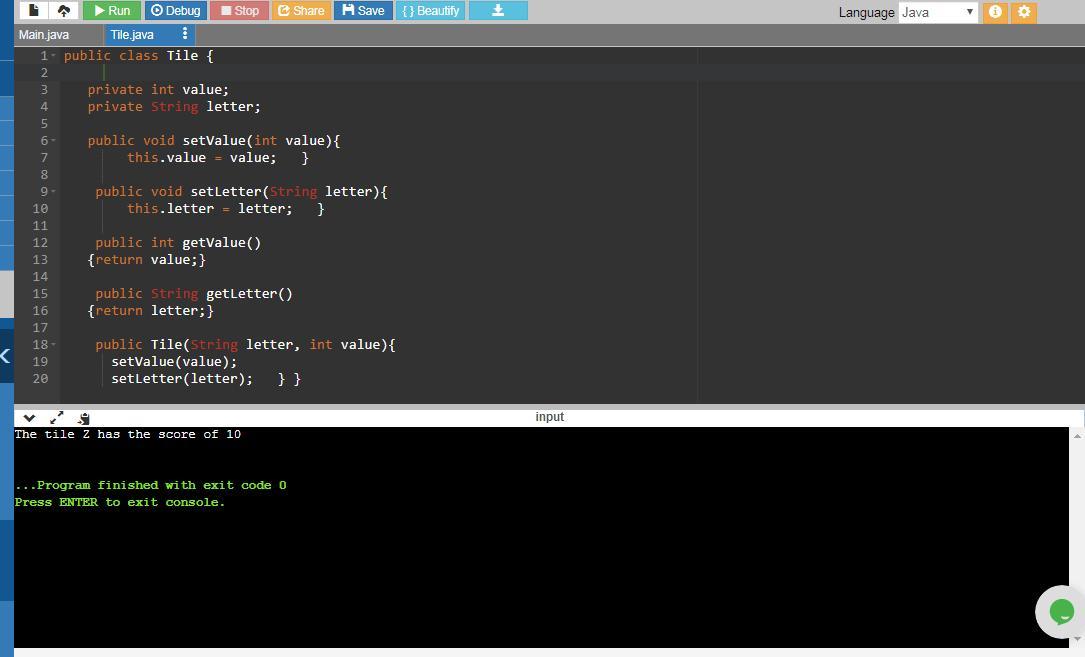
Task: Click the console scrollbar down arrow
Action: click(1077, 639)
